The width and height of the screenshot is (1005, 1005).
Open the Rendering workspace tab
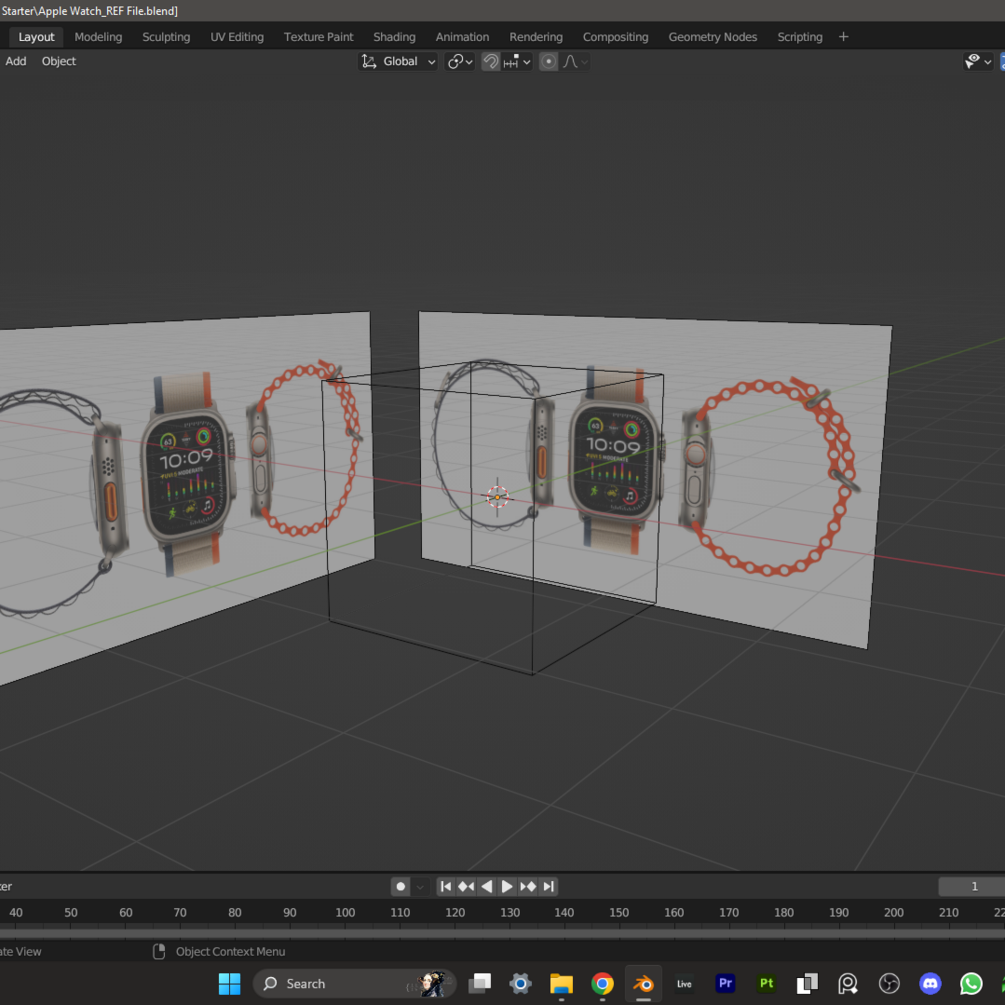[x=536, y=37]
